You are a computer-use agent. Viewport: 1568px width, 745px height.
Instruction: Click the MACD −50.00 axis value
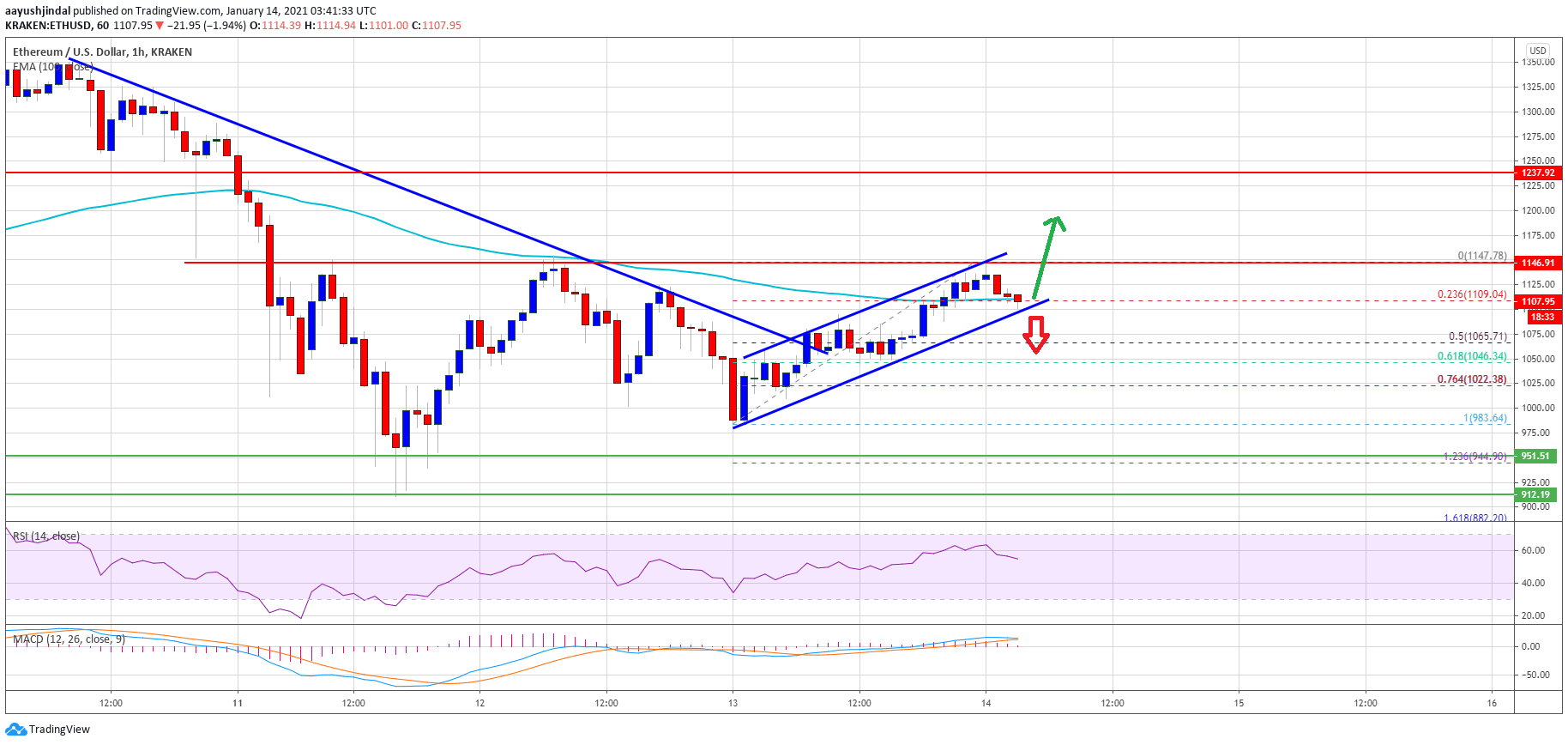[x=1535, y=675]
